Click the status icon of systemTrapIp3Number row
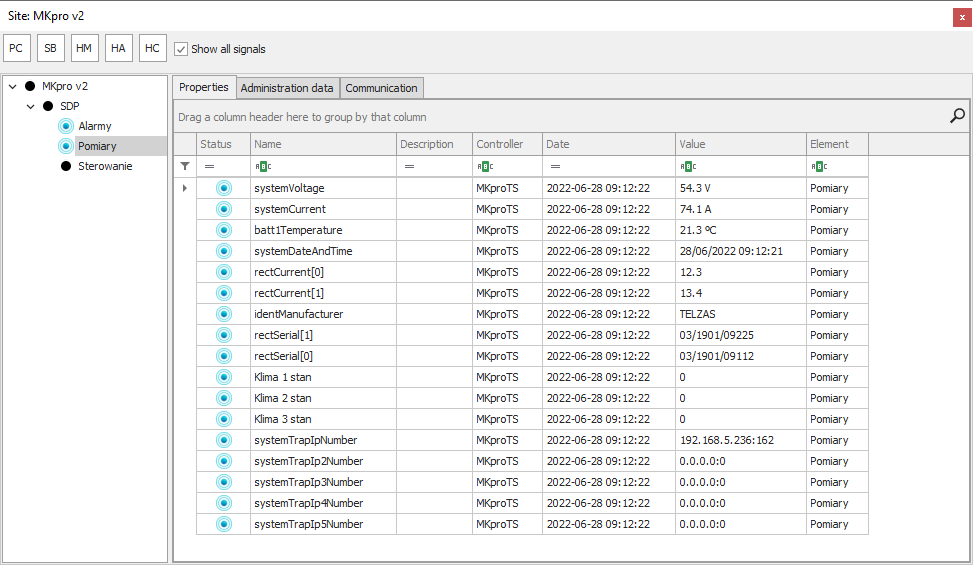Image resolution: width=973 pixels, height=565 pixels. point(224,482)
